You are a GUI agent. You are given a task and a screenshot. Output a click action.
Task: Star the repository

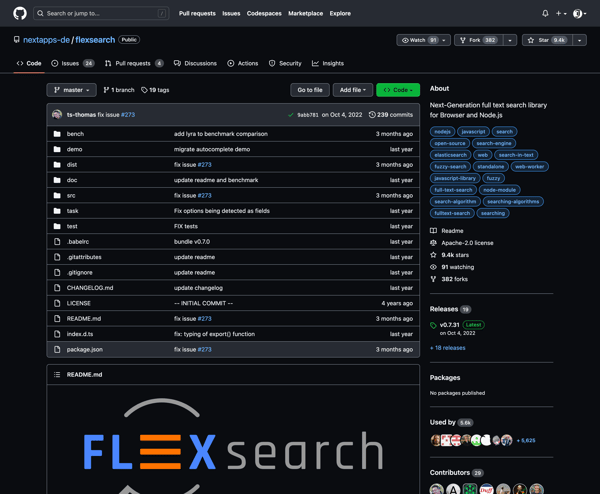[547, 40]
